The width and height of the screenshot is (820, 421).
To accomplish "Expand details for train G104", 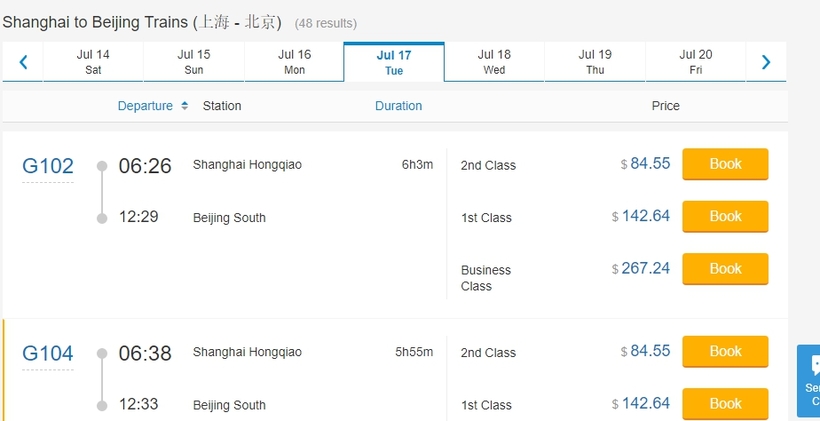I will click(x=48, y=354).
